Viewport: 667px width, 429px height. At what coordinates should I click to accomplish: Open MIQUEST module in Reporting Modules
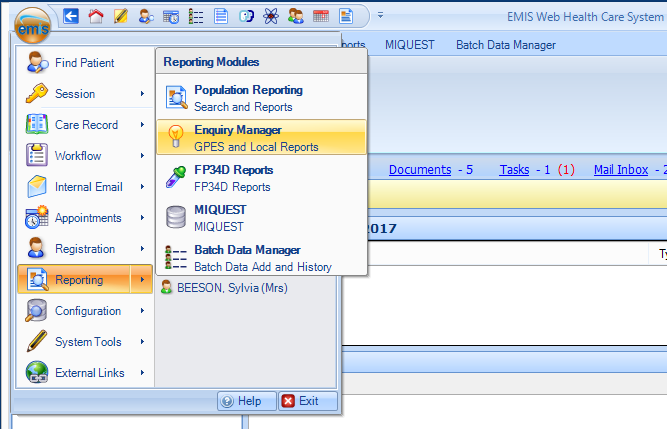click(x=262, y=218)
